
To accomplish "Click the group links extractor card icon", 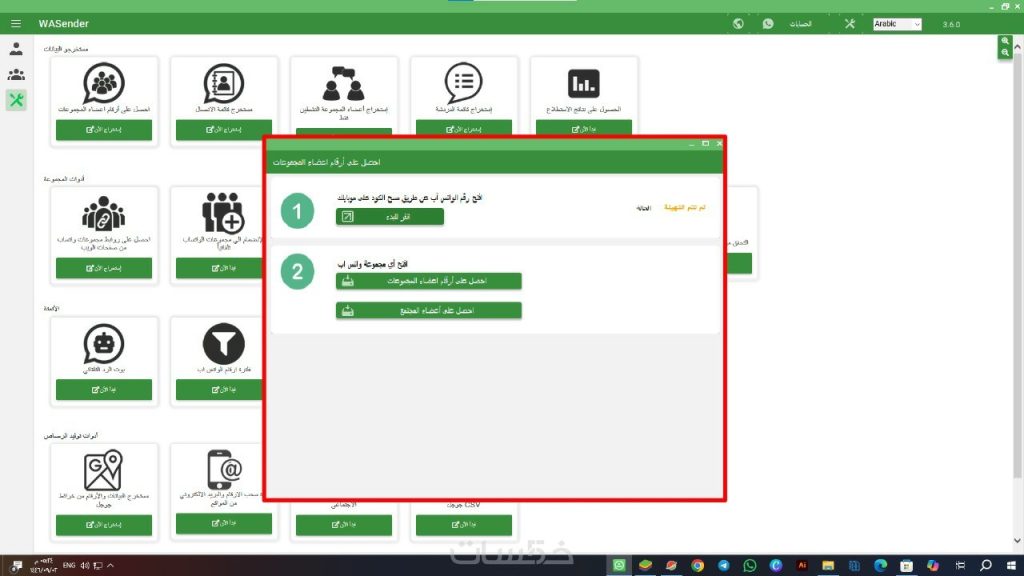I will pyautogui.click(x=104, y=213).
